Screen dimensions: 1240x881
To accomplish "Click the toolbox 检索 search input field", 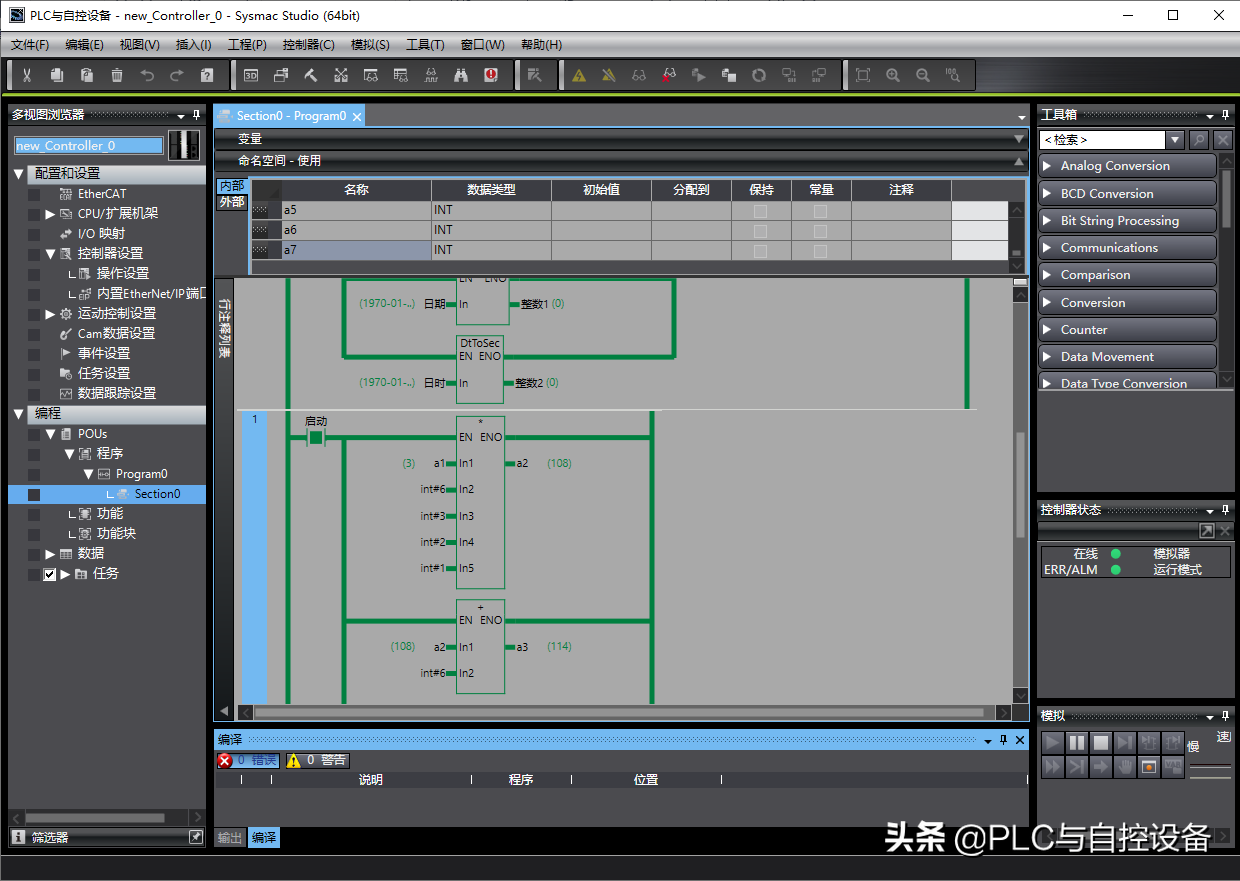I will [1102, 140].
